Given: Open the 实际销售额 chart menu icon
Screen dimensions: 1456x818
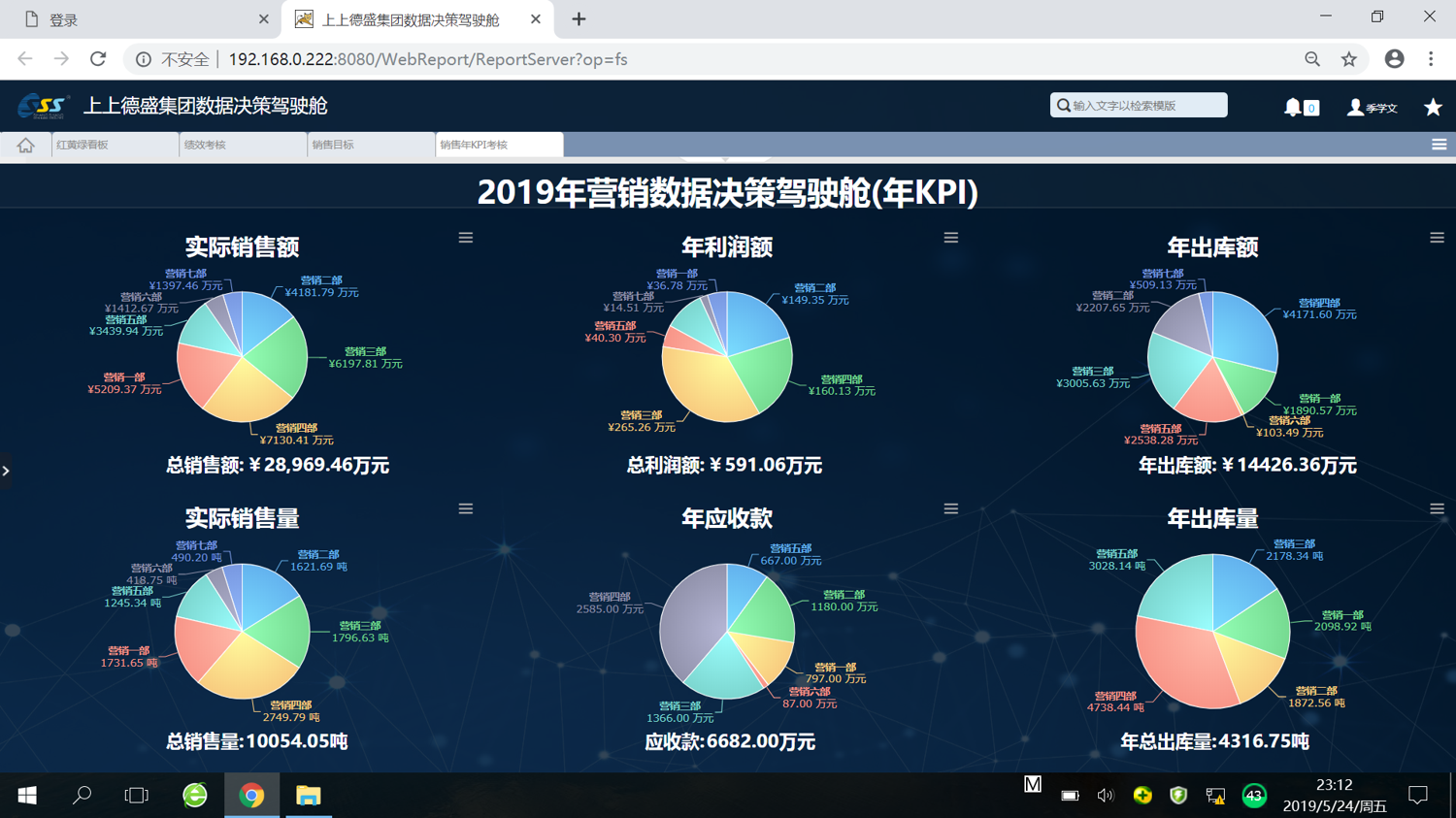Looking at the screenshot, I should tap(466, 238).
